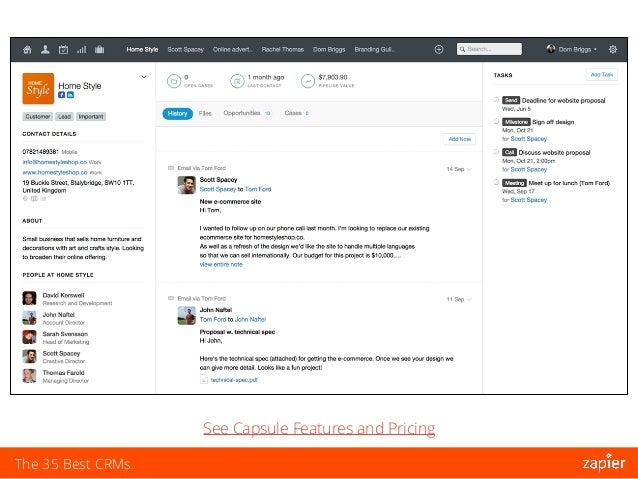
Task: Click map pin icon under address
Action: point(25,199)
